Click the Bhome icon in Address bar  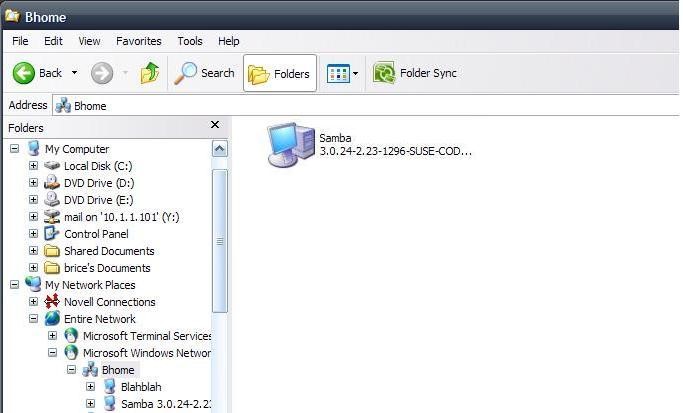click(x=63, y=105)
